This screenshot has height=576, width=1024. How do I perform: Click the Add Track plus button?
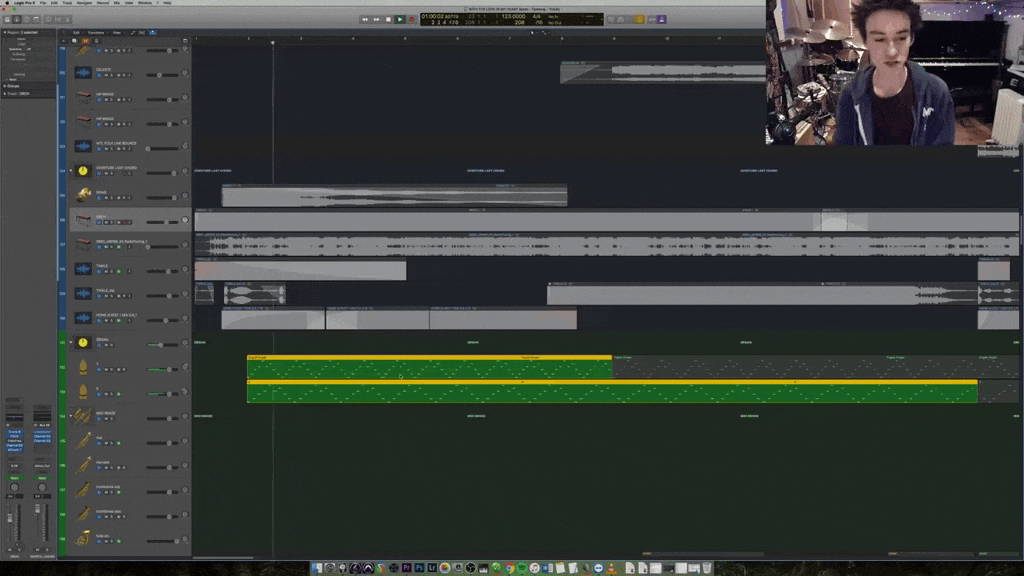click(64, 40)
